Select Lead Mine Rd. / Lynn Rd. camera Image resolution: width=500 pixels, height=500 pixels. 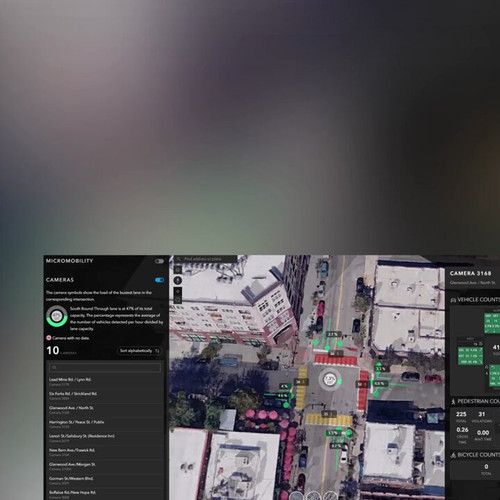pos(105,382)
